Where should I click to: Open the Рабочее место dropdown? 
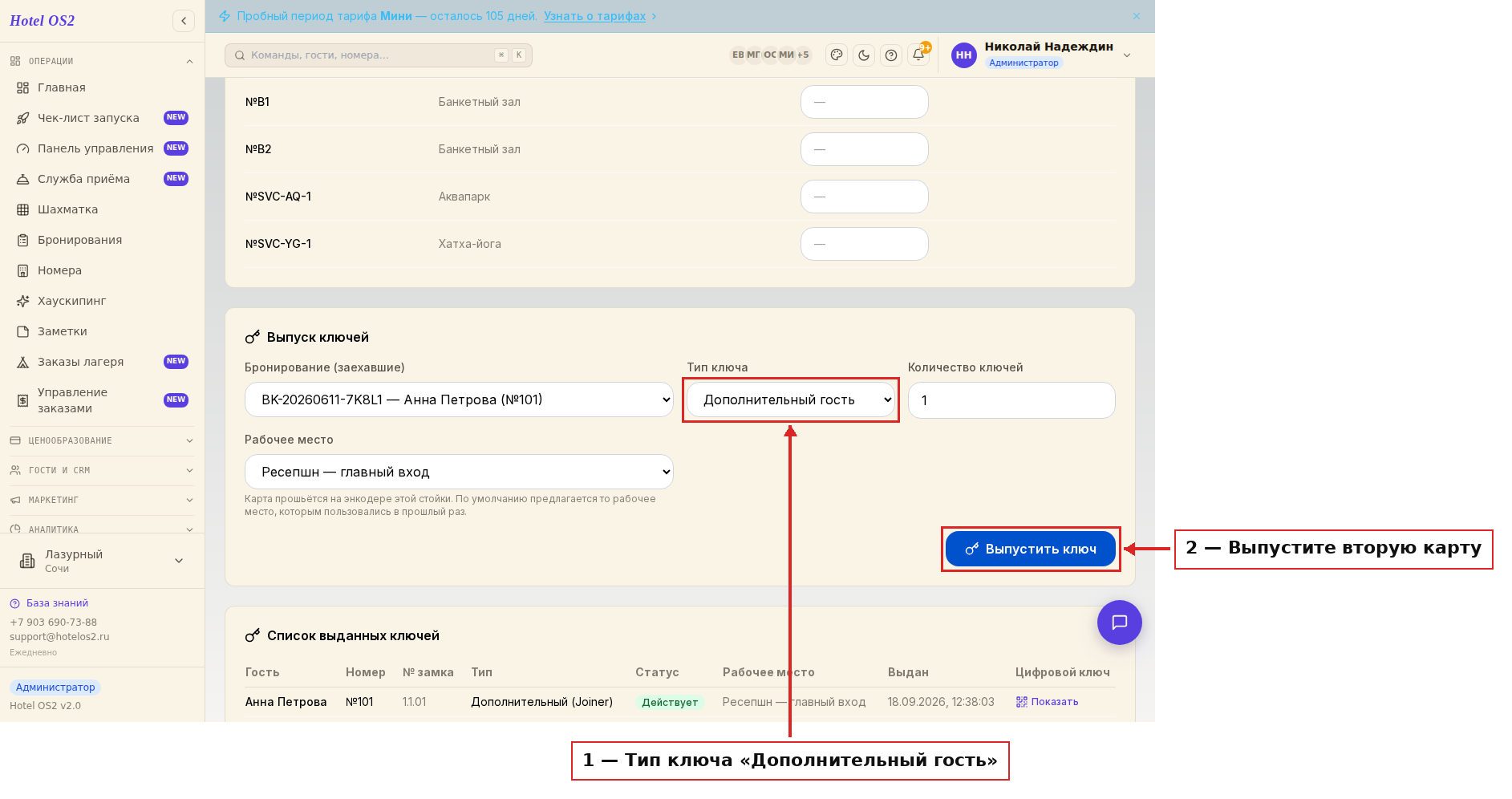pos(459,472)
